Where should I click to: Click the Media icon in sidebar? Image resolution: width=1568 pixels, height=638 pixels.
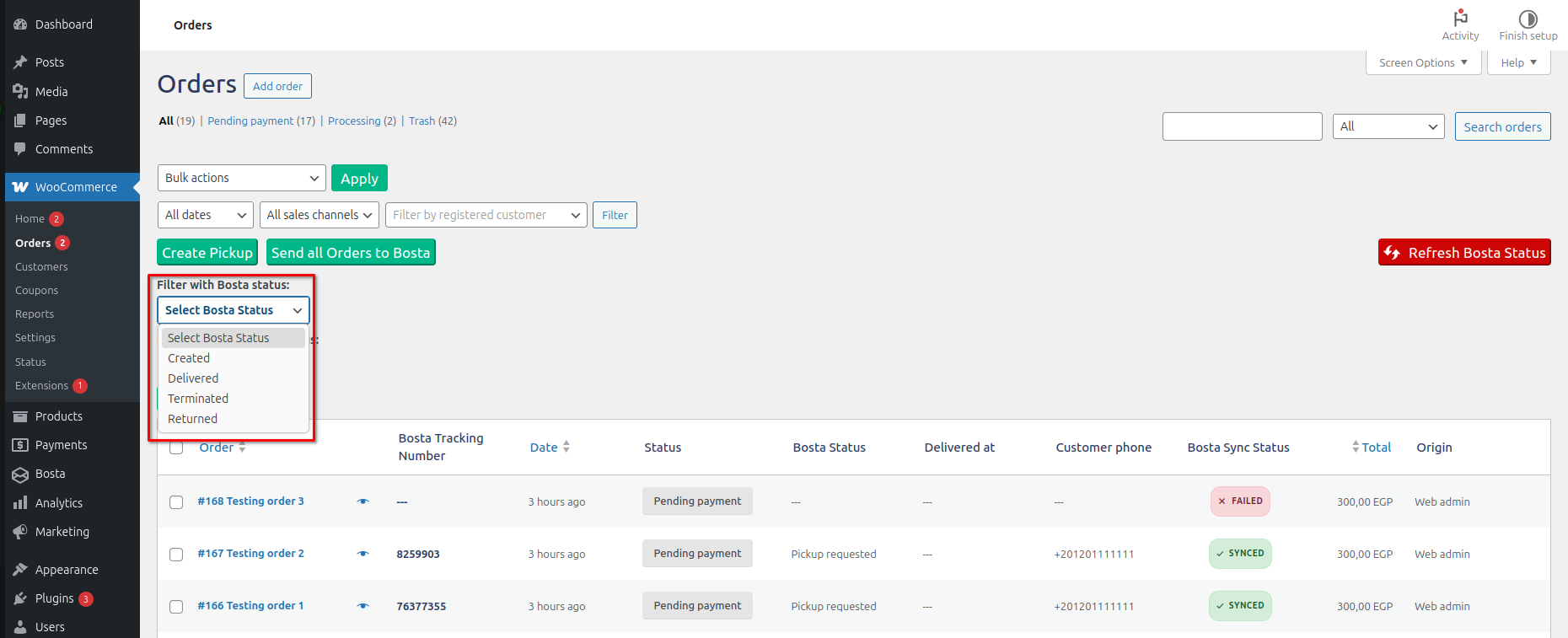pyautogui.click(x=20, y=92)
